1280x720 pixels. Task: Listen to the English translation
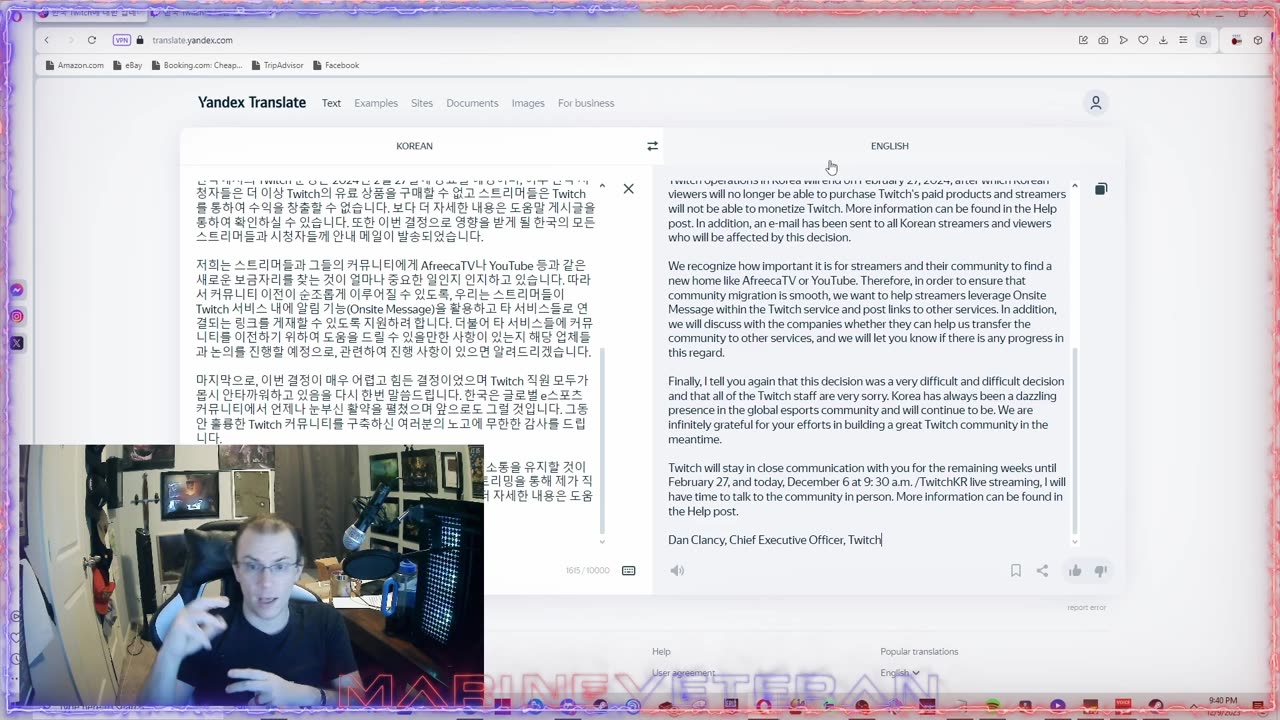pos(677,570)
